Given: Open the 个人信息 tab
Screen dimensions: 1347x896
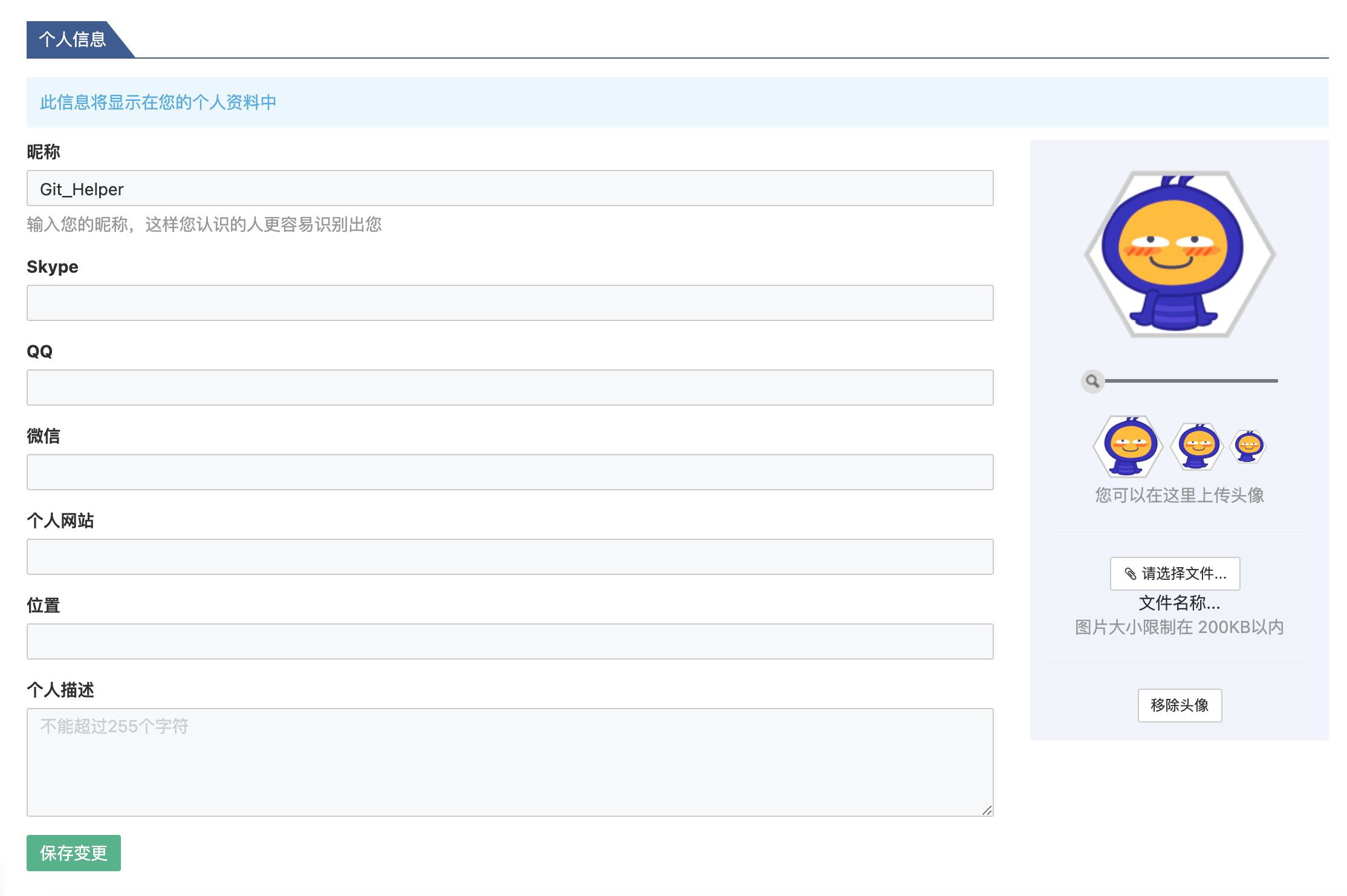Looking at the screenshot, I should (x=73, y=39).
